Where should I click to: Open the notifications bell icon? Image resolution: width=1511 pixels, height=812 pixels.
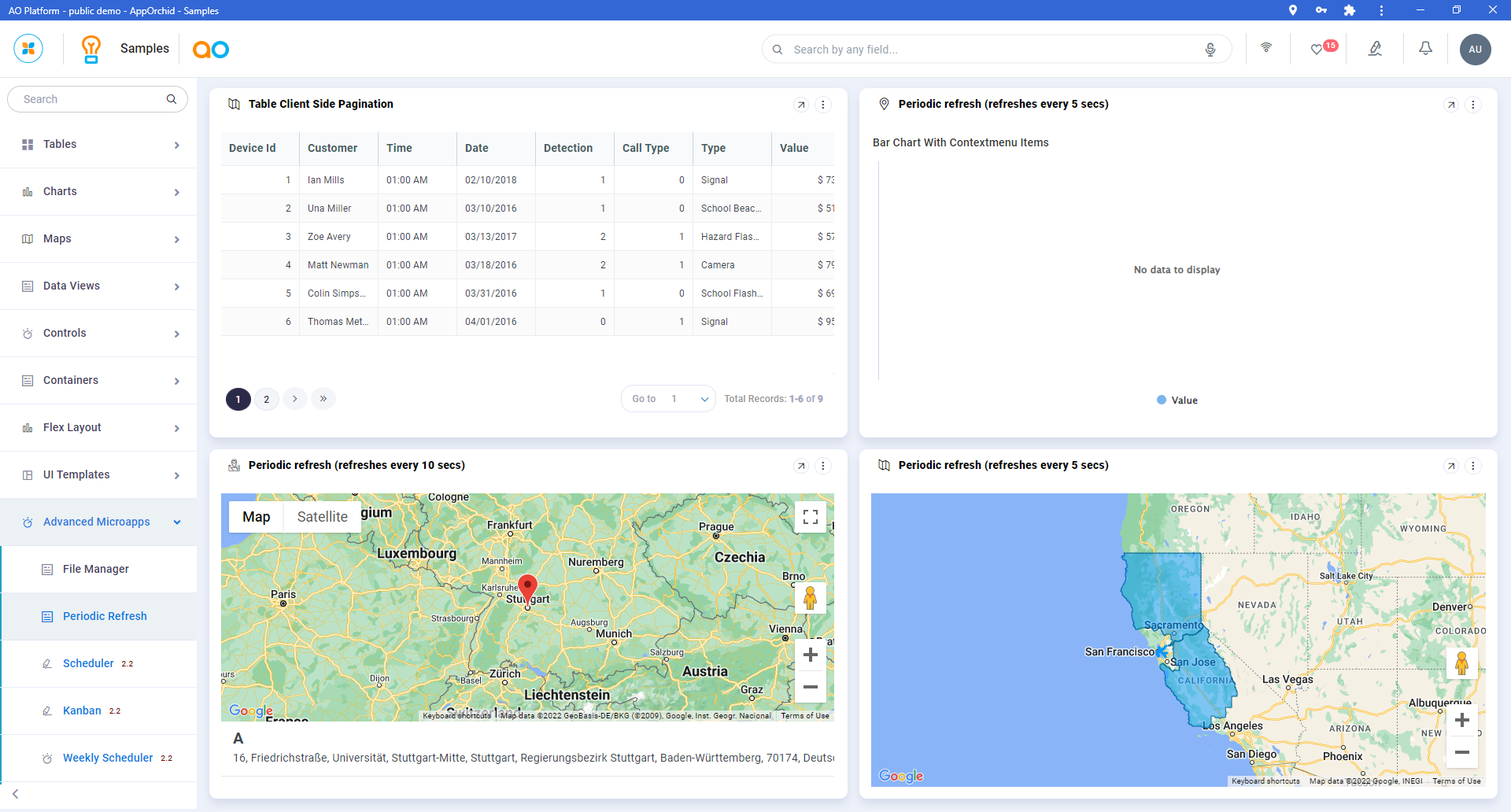[1425, 49]
